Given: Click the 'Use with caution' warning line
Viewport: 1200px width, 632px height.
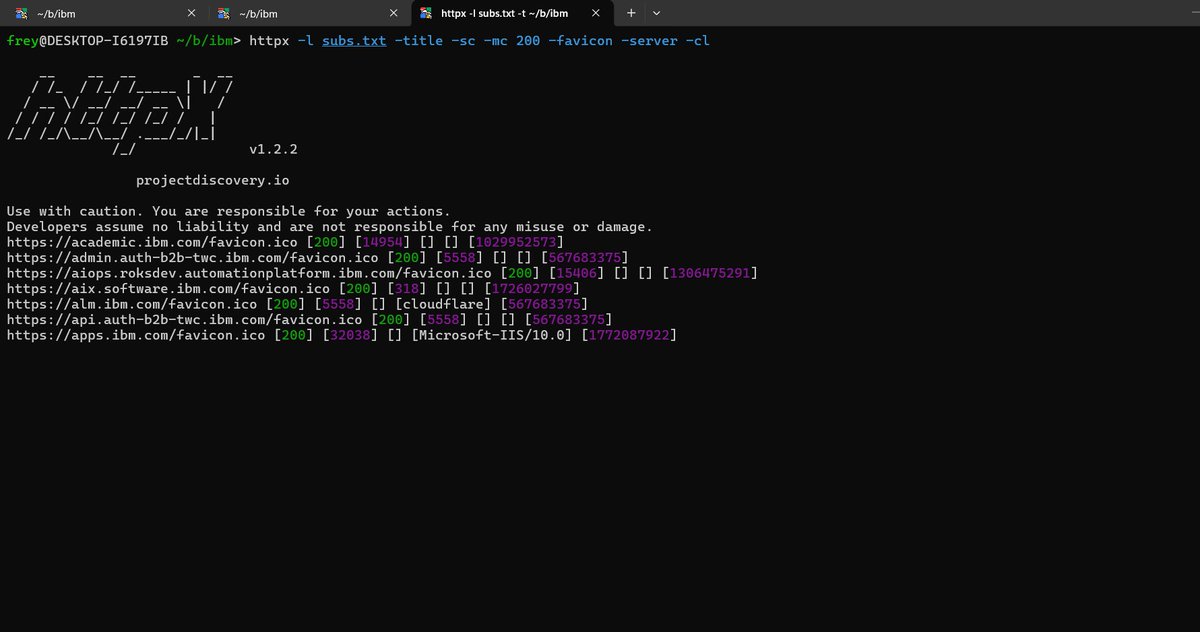Looking at the screenshot, I should [x=228, y=212].
